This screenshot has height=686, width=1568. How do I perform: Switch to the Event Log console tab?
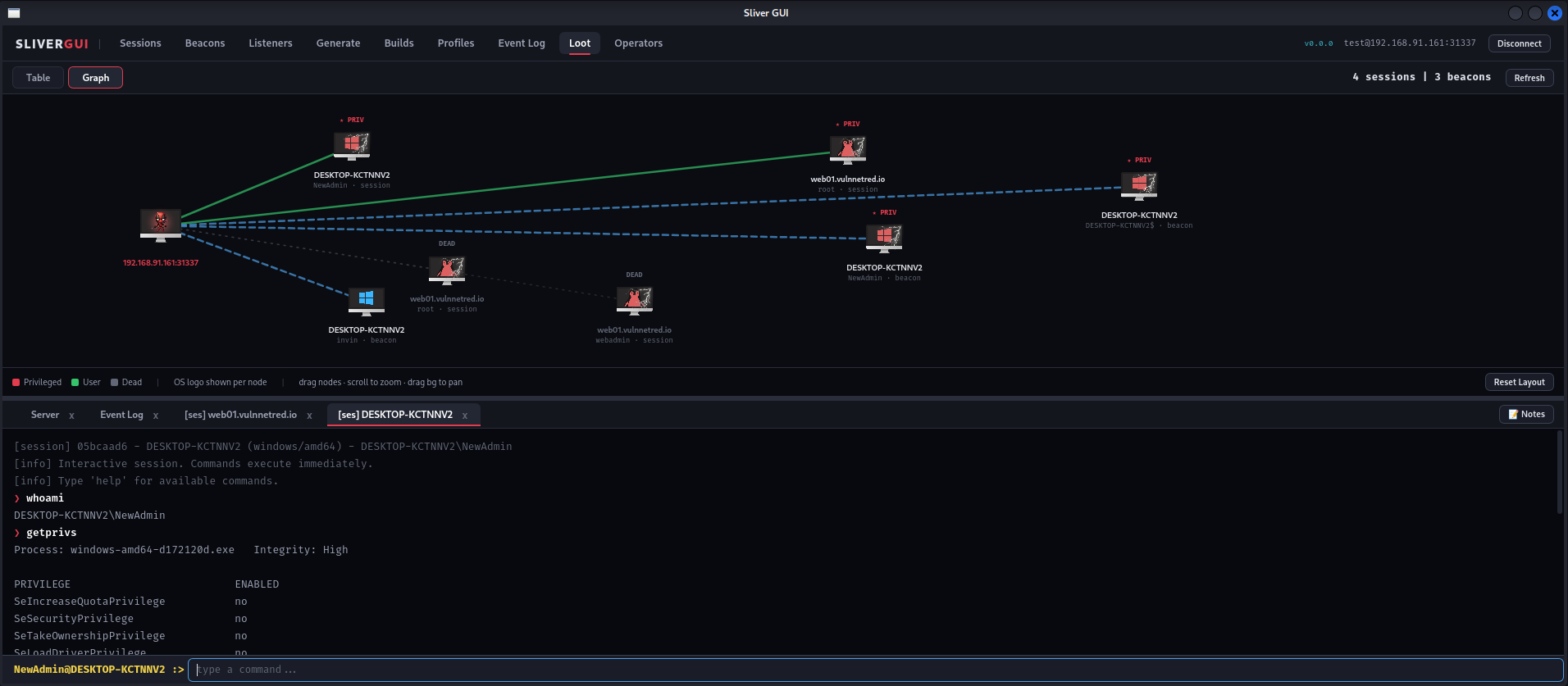[x=121, y=415]
